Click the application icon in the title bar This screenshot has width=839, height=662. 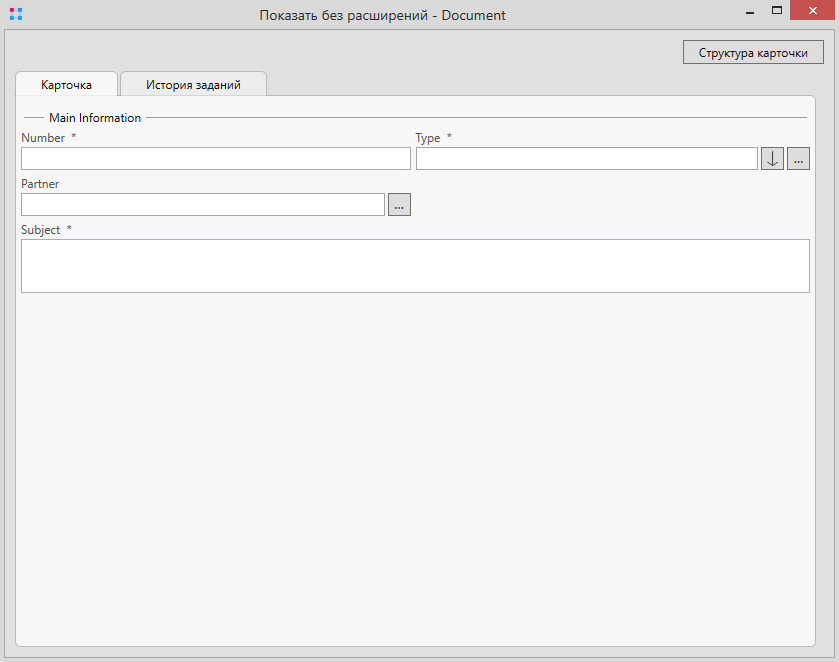click(x=15, y=14)
